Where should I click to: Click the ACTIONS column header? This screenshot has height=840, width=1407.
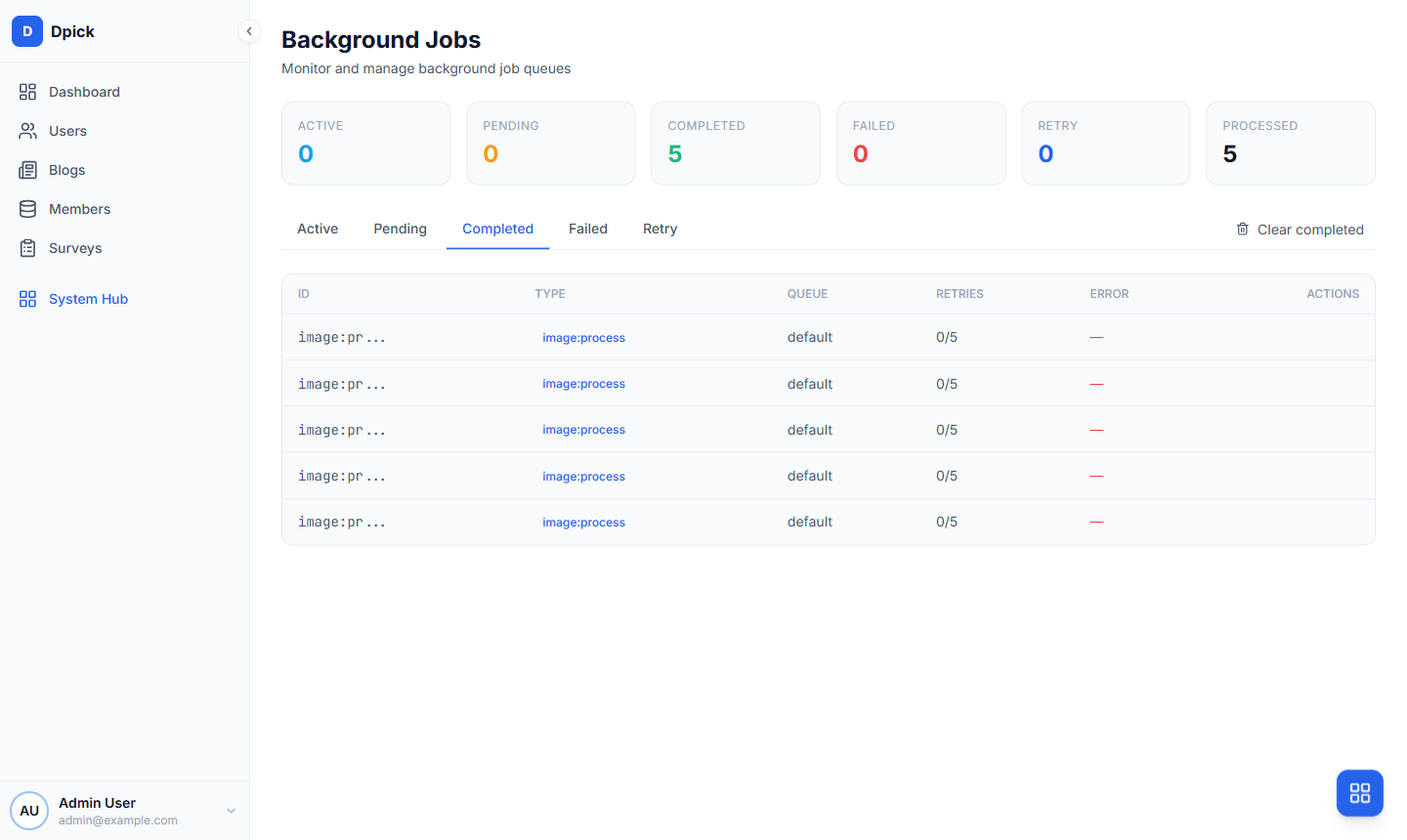point(1333,294)
